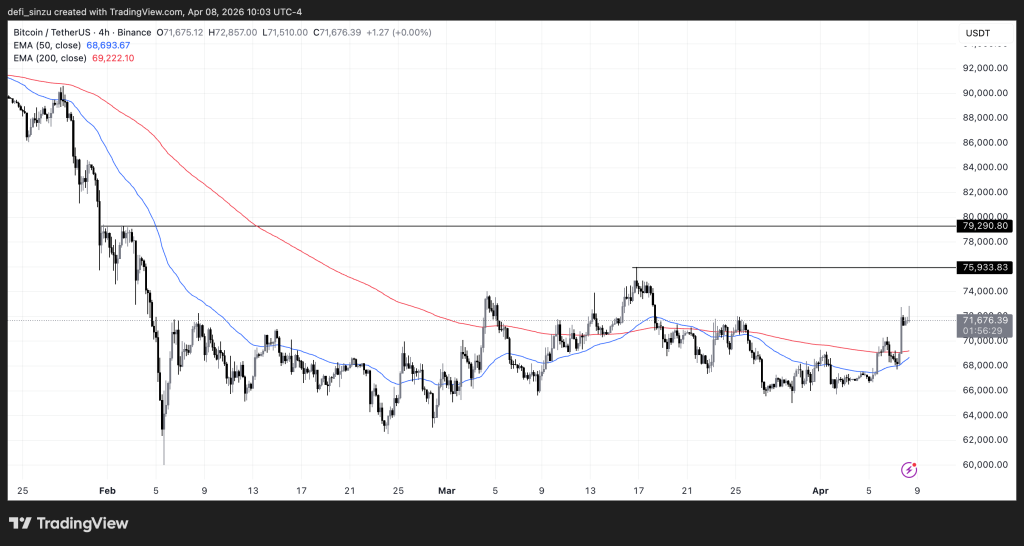Click the 60,000.00 price axis level
Screen dimensions: 1024x546
click(985, 464)
